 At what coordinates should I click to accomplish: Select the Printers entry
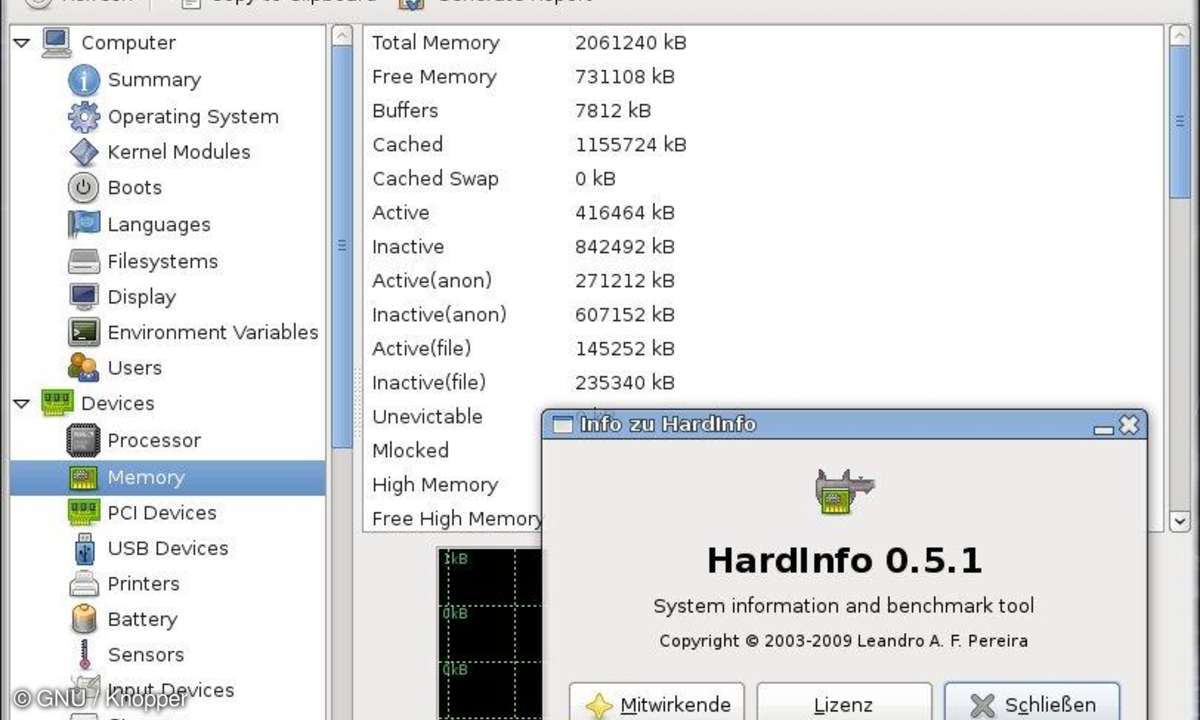tap(143, 583)
